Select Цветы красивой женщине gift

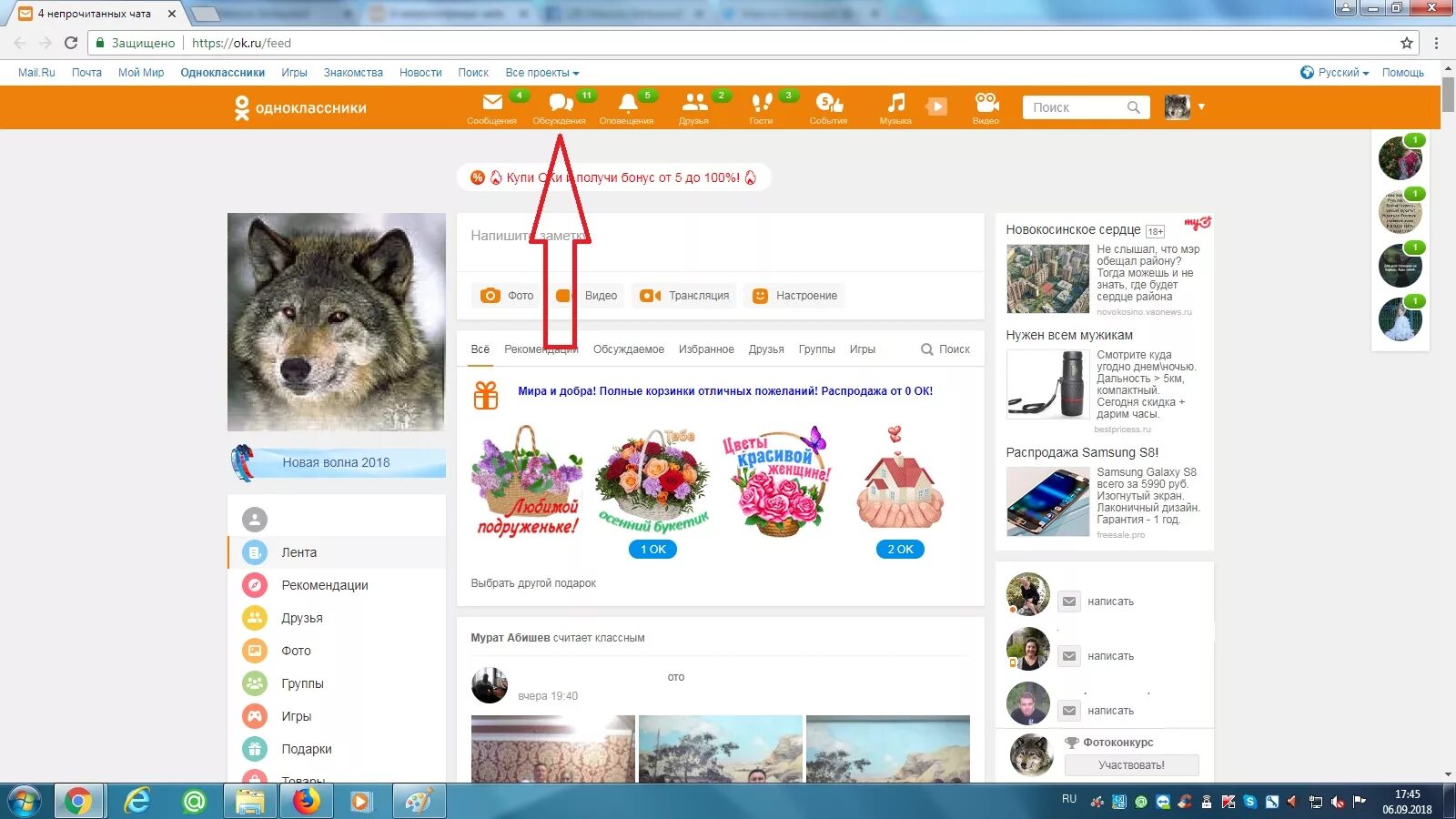pyautogui.click(x=777, y=482)
